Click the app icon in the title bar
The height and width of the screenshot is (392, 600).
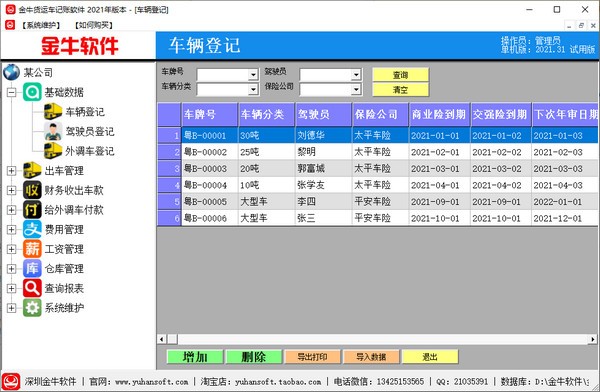[x=10, y=9]
